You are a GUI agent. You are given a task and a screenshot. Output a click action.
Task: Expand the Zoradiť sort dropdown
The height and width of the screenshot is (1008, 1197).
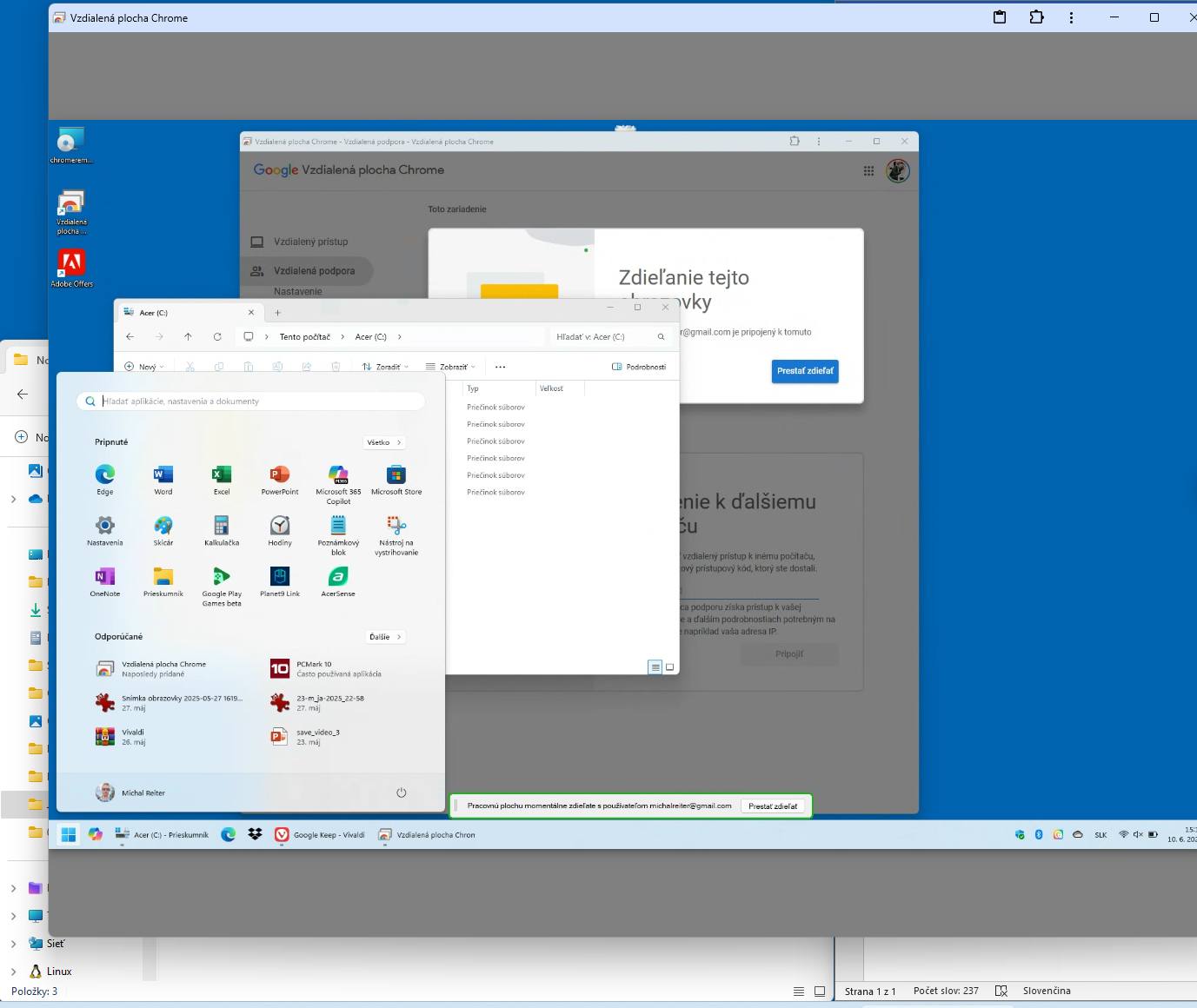coord(385,367)
